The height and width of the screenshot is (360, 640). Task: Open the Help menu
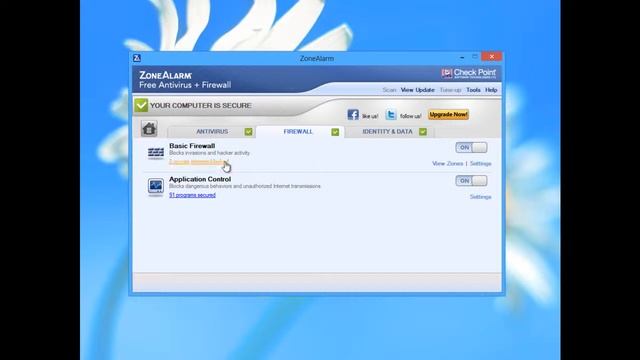pos(491,90)
